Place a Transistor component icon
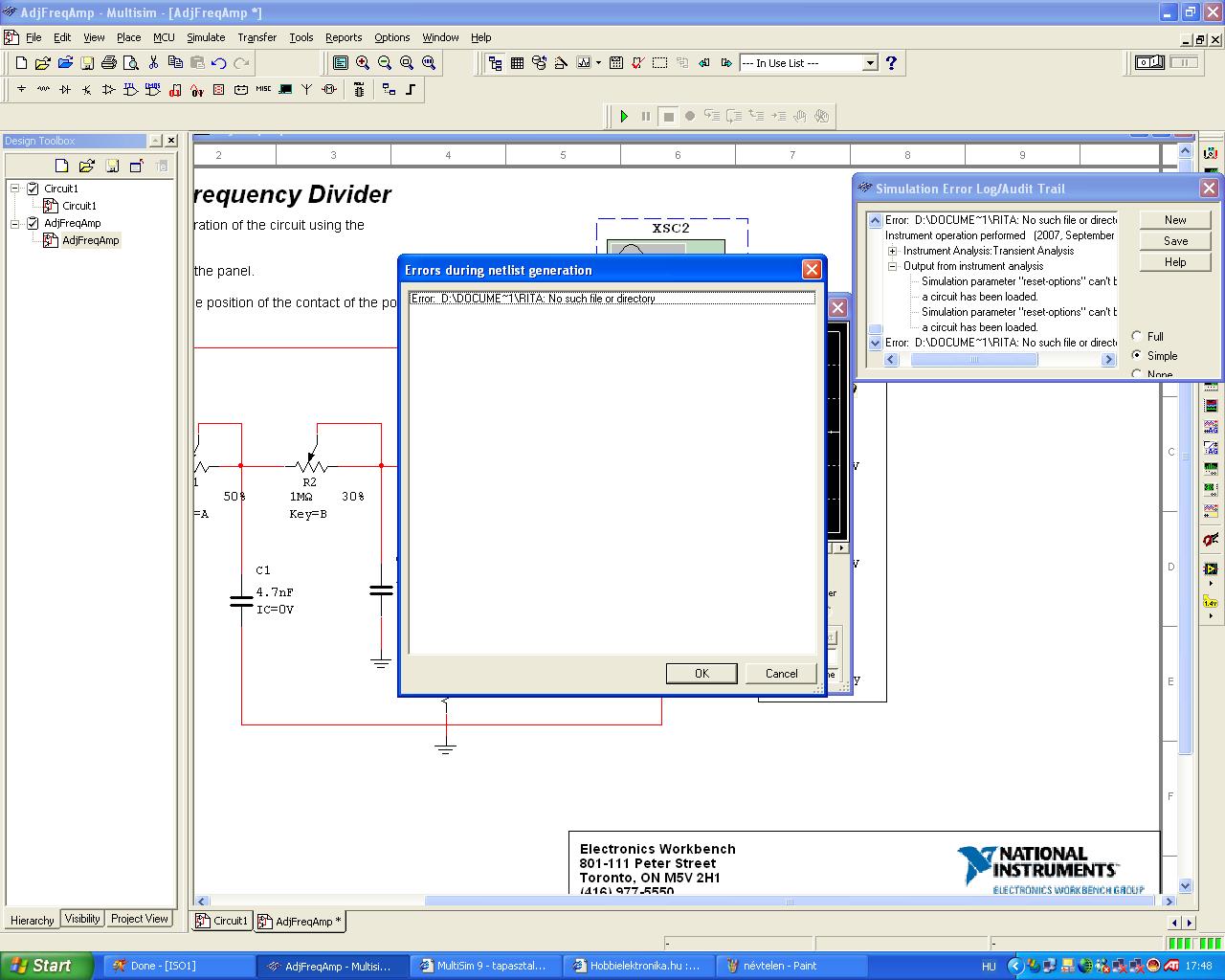The height and width of the screenshot is (980, 1225). (x=87, y=89)
